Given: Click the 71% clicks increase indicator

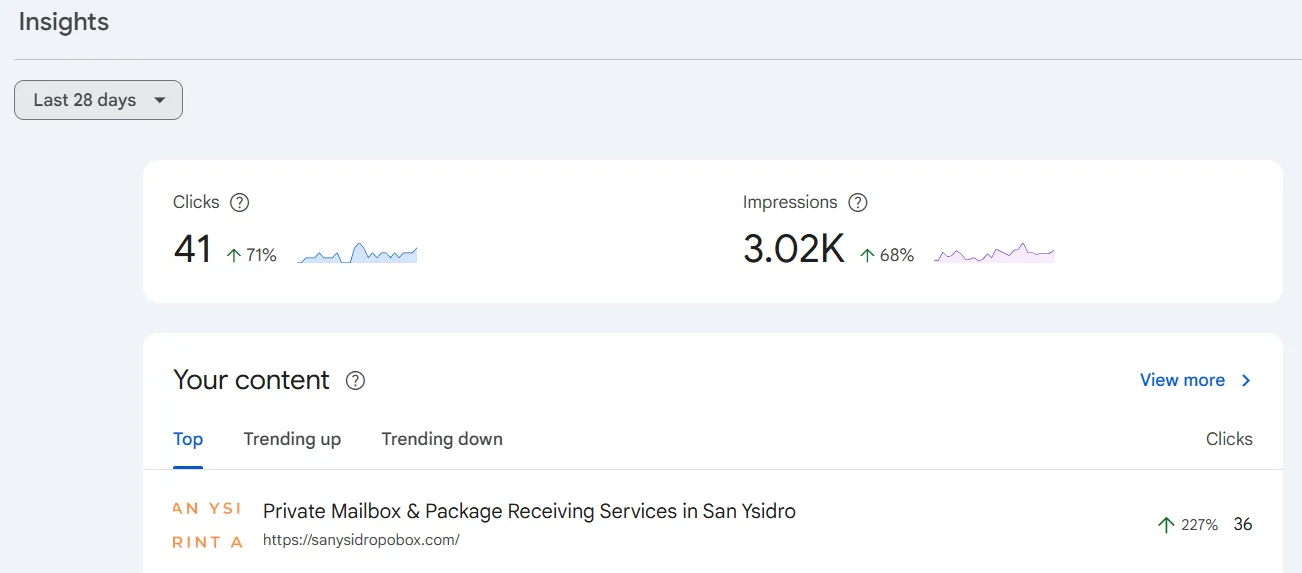Looking at the screenshot, I should coord(251,255).
